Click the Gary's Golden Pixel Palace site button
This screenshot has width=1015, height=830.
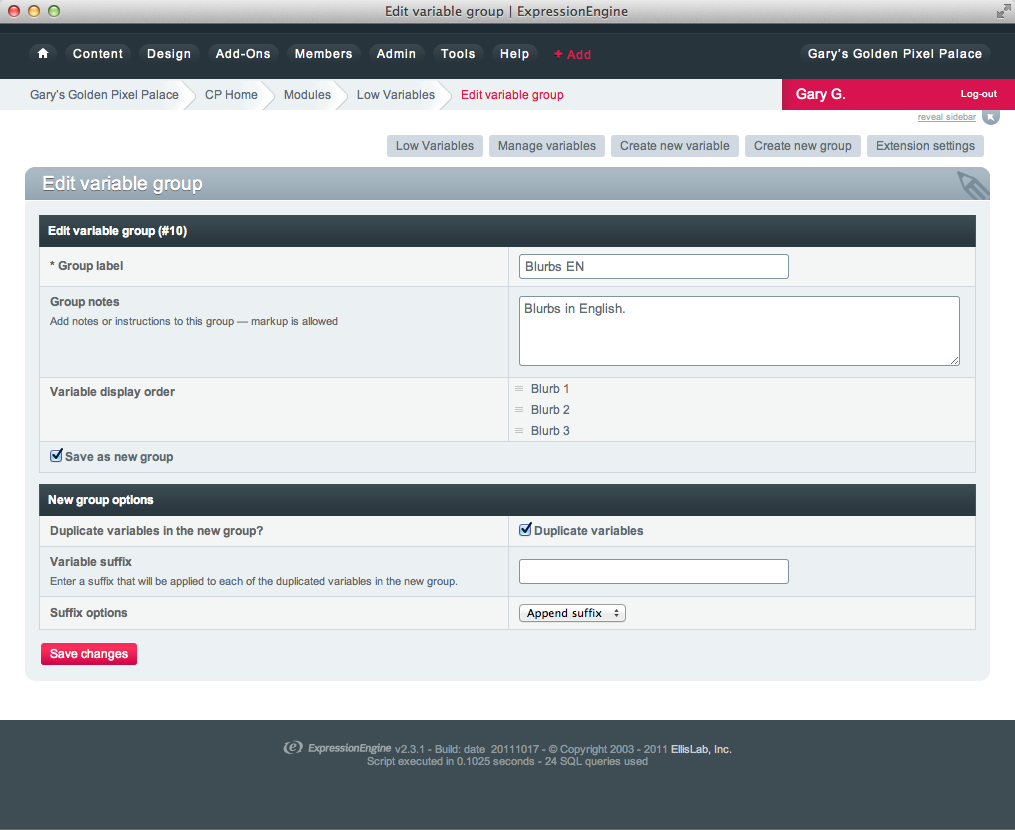click(895, 54)
